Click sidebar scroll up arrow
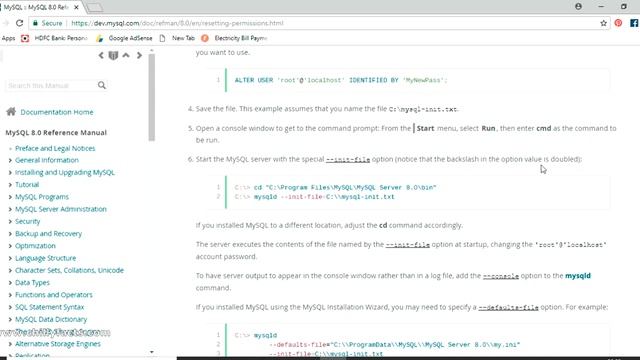The height and width of the screenshot is (360, 640). (152, 51)
